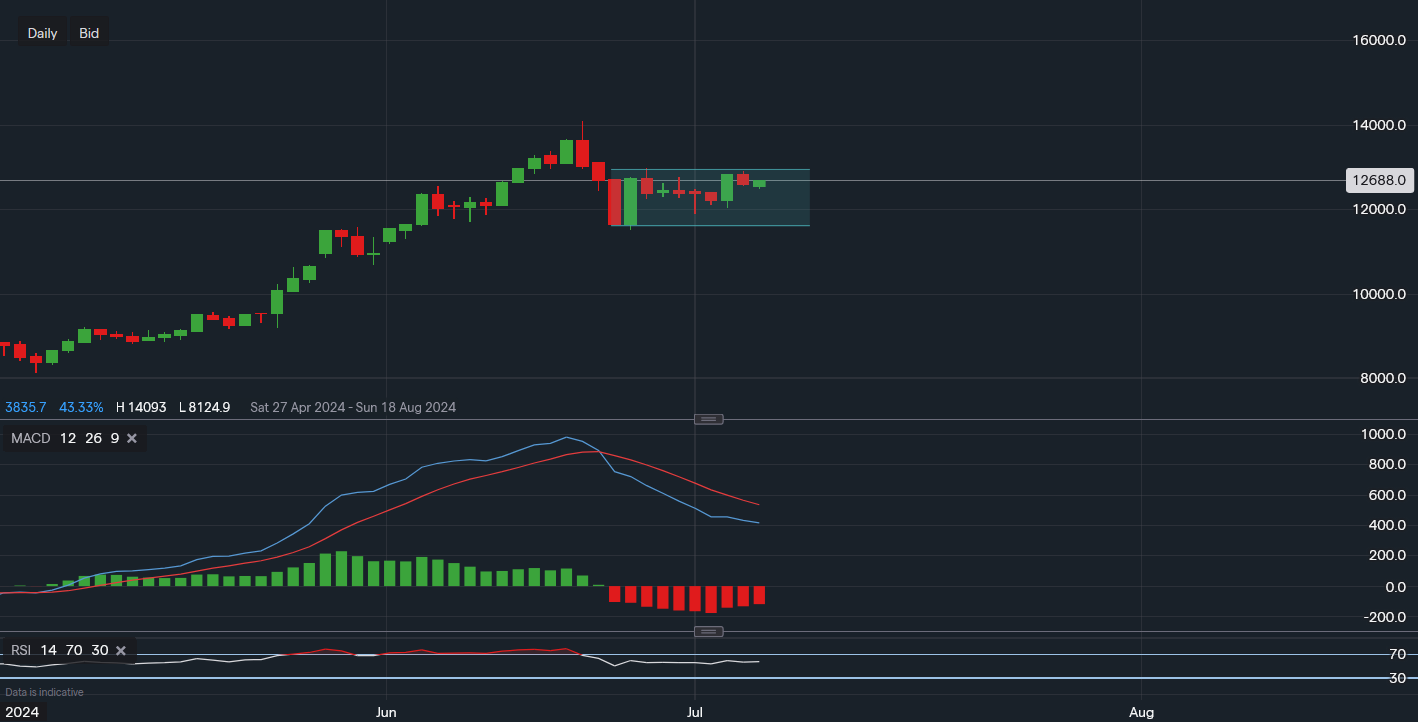1418x722 pixels.
Task: Open the Daily timeframe selector
Action: click(42, 32)
